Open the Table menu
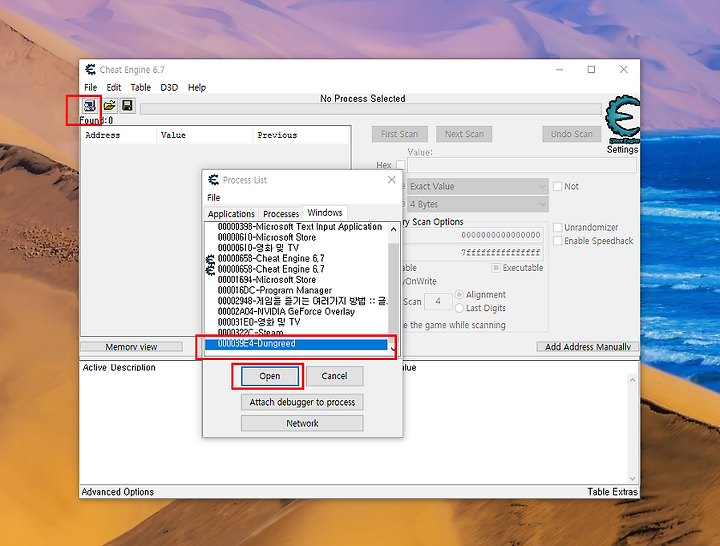720x546 pixels. [x=141, y=87]
